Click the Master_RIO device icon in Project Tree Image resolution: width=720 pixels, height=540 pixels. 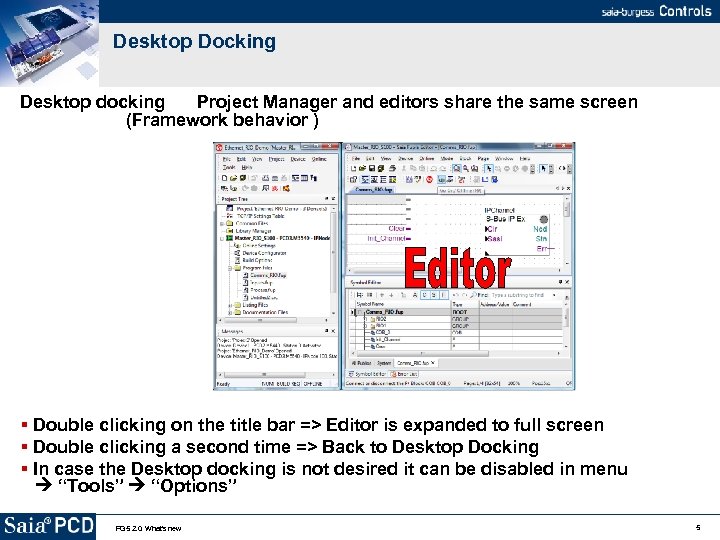(229, 238)
